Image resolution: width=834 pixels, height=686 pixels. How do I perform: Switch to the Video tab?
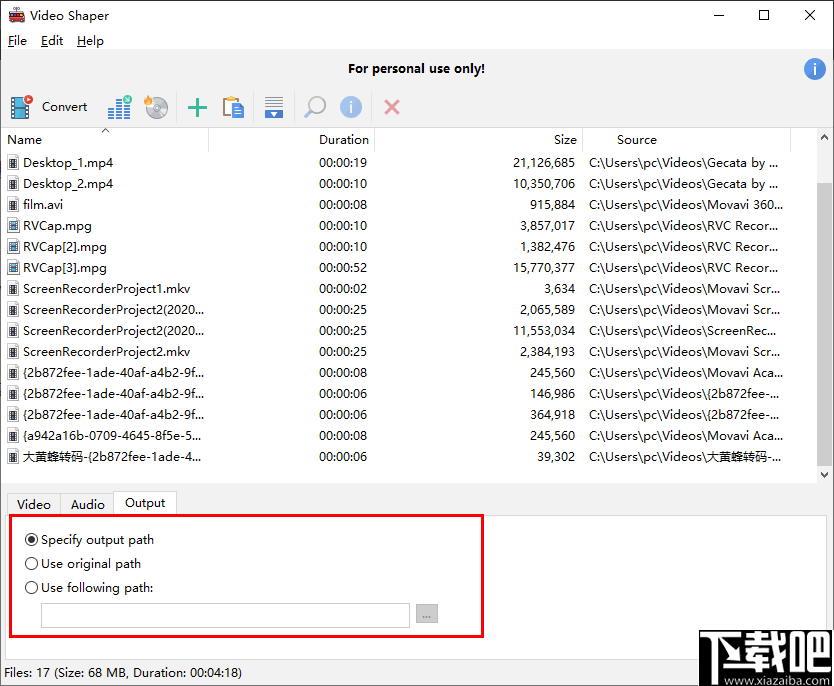(34, 504)
